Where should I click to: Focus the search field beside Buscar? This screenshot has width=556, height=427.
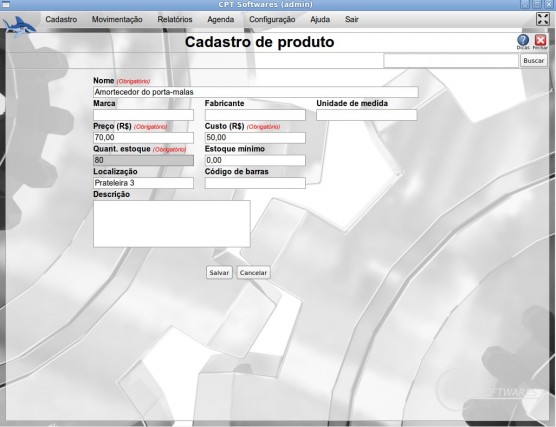(x=451, y=61)
